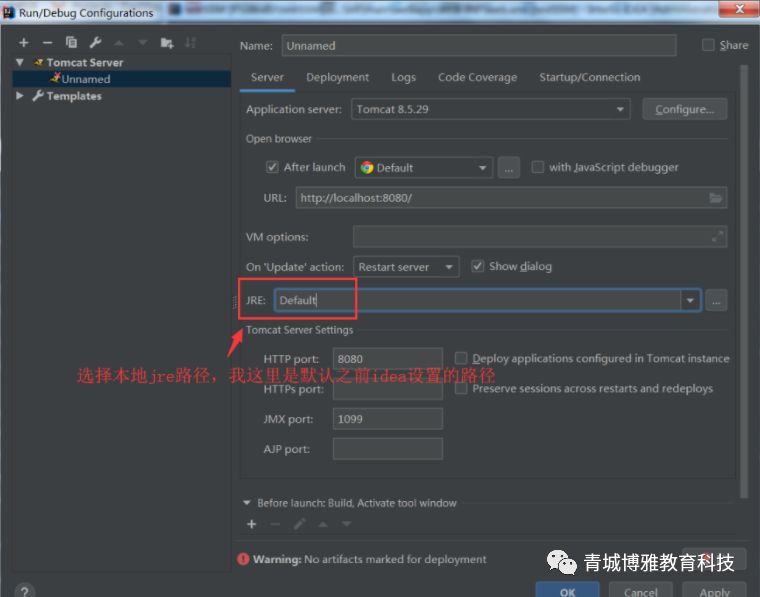Open edit defaults wrench icon
Viewport: 760px width, 597px height.
pyautogui.click(x=95, y=43)
